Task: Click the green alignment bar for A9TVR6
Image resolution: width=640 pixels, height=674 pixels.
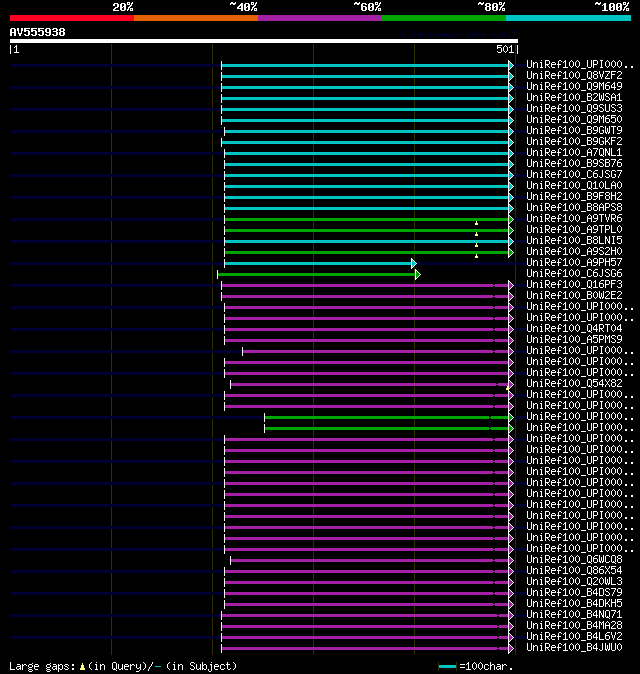Action: click(x=367, y=220)
